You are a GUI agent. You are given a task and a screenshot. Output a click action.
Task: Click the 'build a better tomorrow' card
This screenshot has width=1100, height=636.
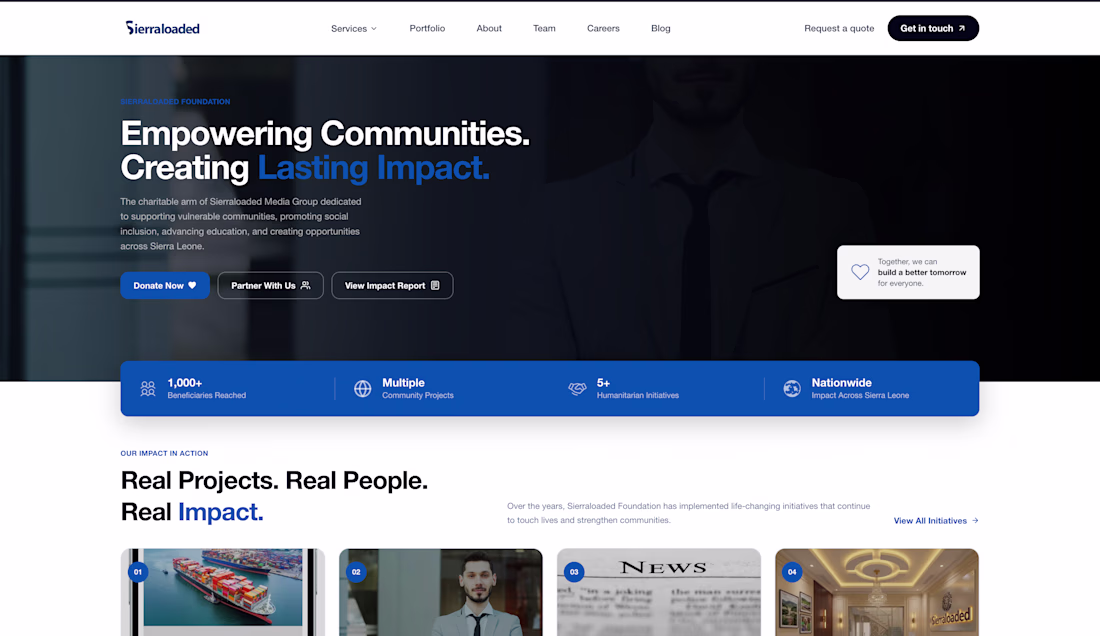[908, 272]
